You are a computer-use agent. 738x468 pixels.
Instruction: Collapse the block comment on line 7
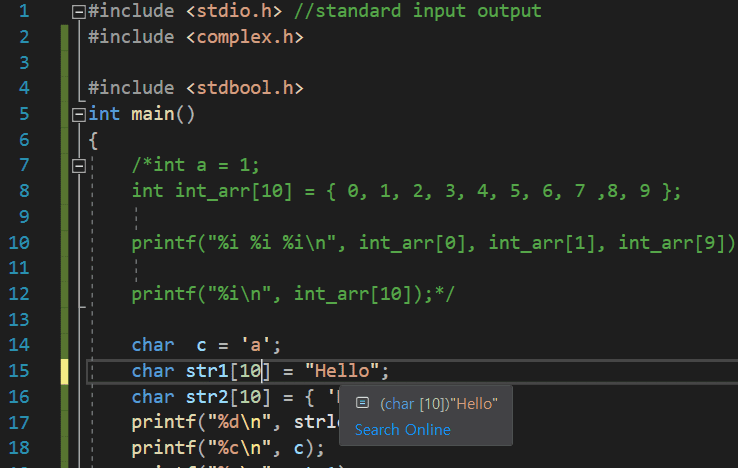[79, 166]
